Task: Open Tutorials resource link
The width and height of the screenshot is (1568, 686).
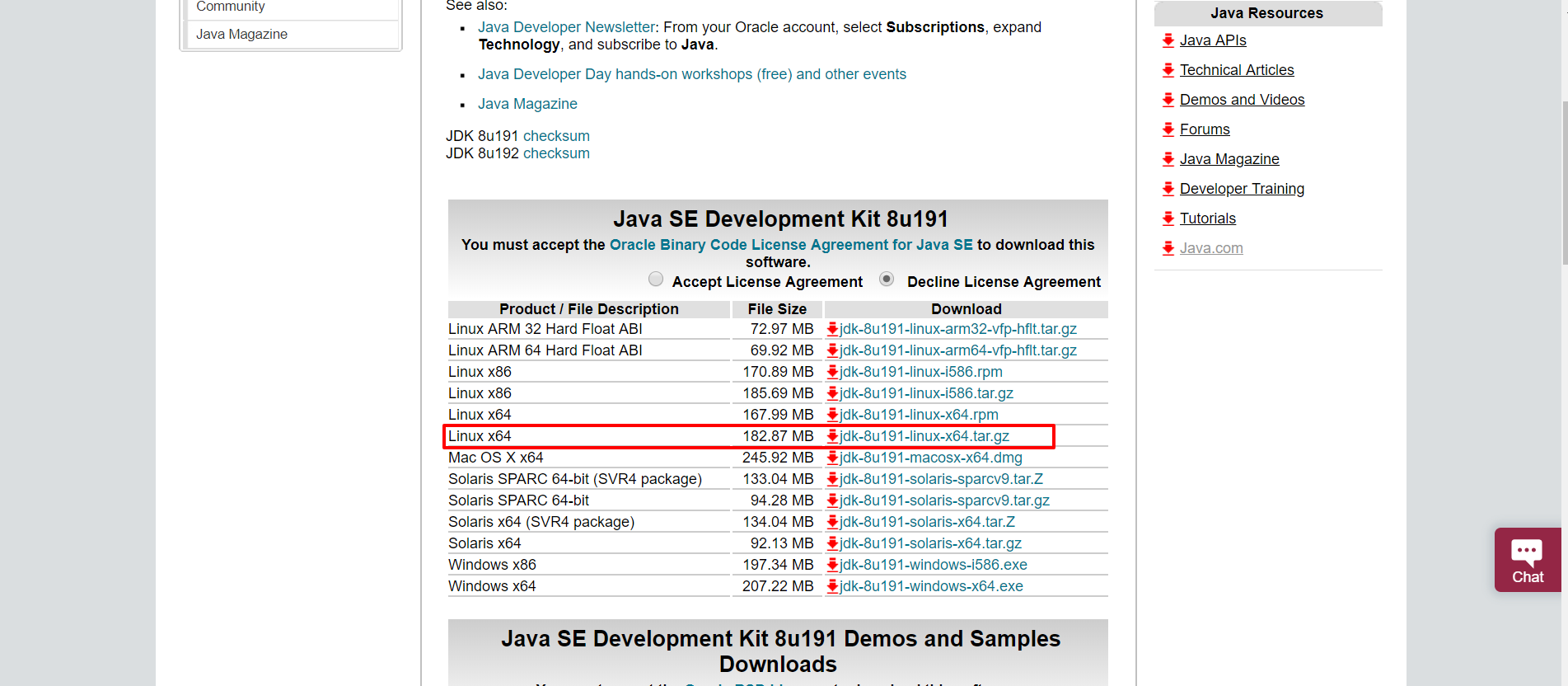Action: pyautogui.click(x=1208, y=218)
